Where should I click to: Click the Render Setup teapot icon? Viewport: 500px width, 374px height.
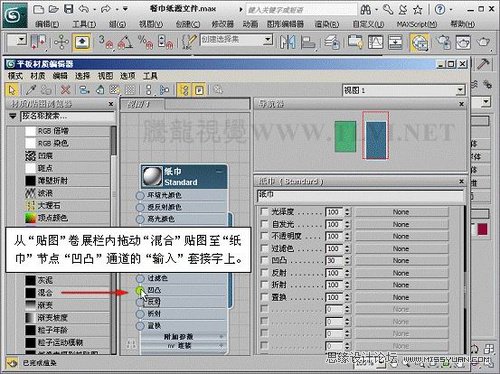tap(443, 42)
